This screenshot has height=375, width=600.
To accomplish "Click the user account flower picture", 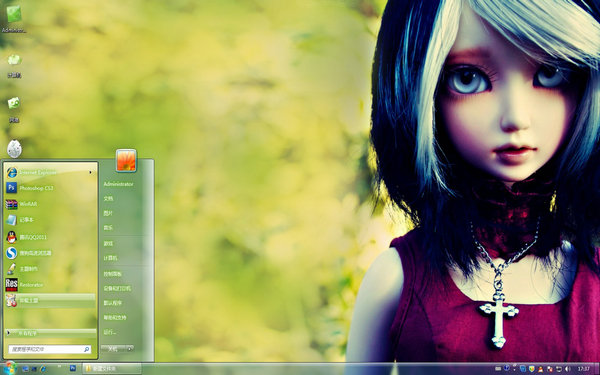I will [126, 161].
